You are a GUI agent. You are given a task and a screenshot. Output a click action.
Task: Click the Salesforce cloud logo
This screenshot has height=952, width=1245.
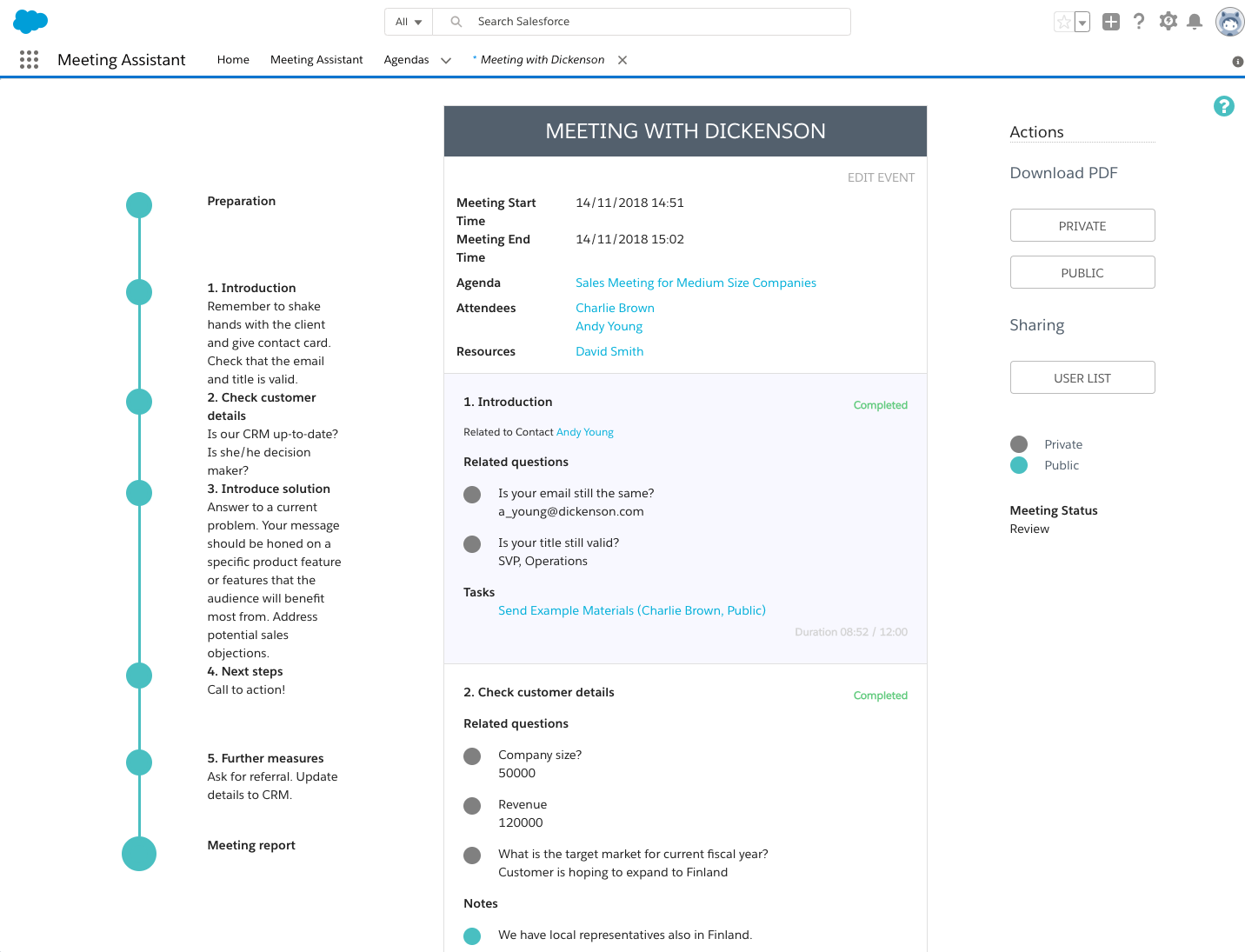coord(30,21)
